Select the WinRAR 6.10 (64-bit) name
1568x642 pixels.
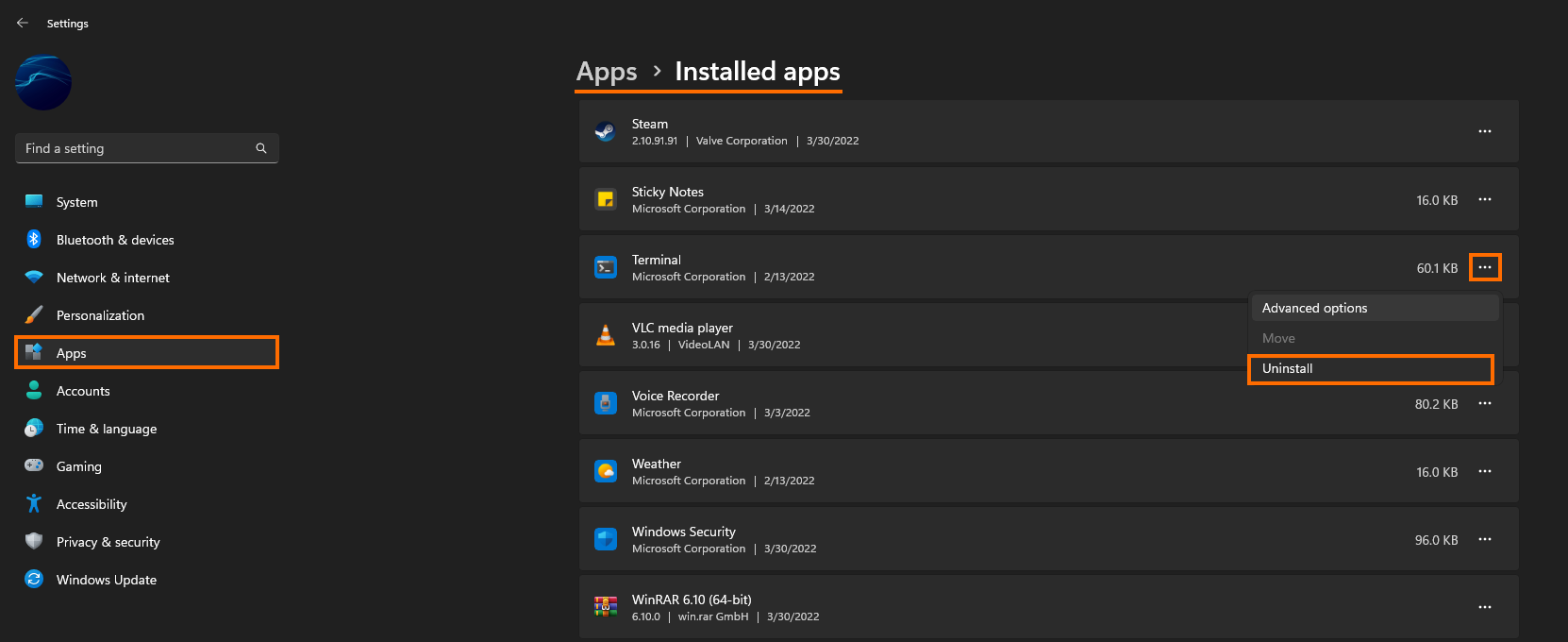click(692, 600)
